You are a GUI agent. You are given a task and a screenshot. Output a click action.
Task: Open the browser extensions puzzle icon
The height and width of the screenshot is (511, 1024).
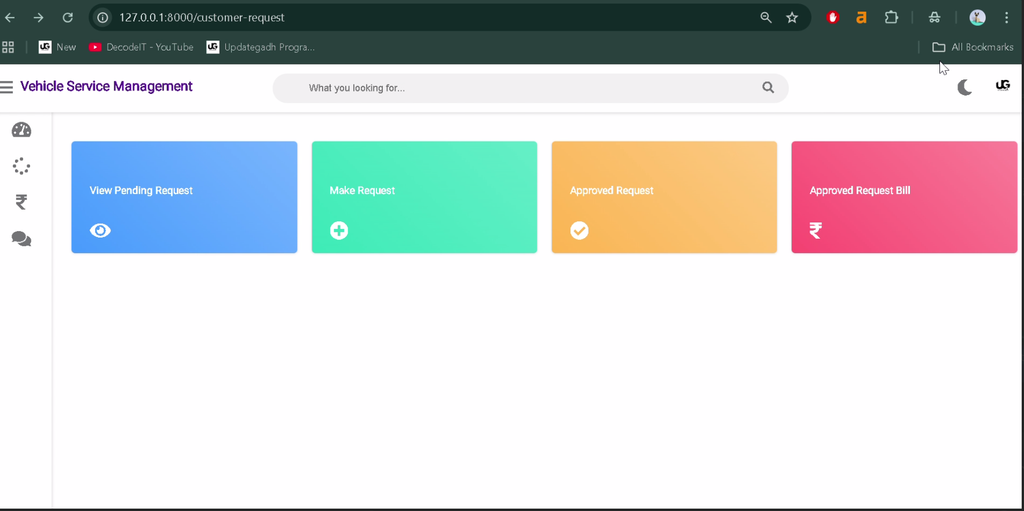891,18
